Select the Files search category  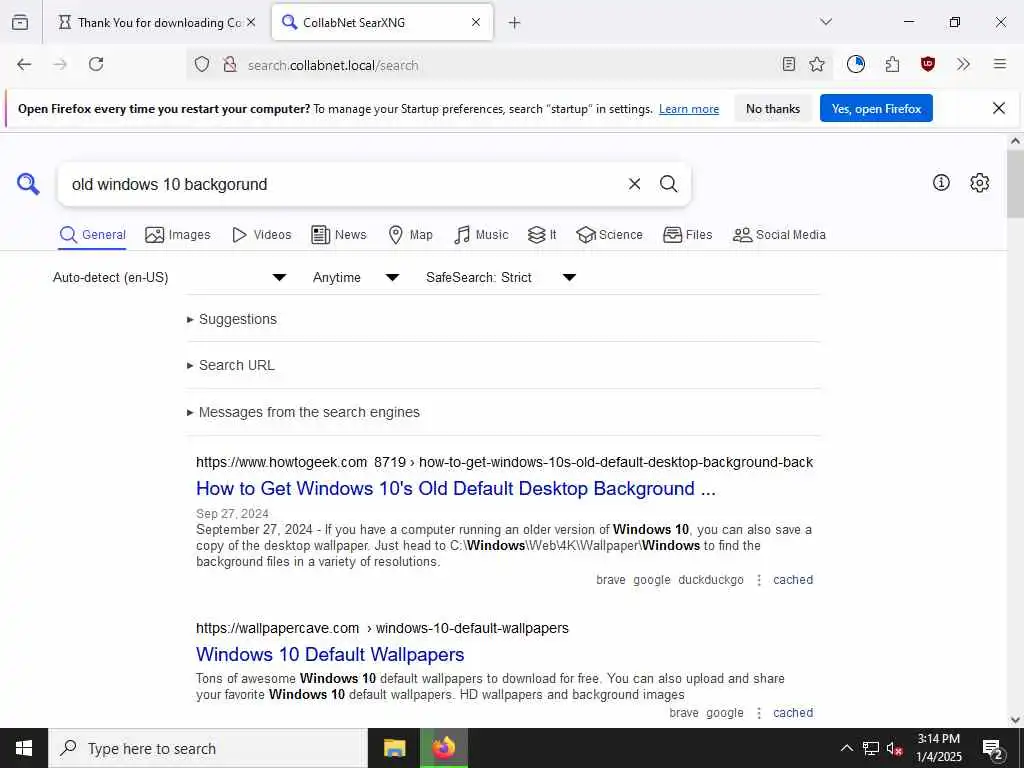click(x=687, y=234)
